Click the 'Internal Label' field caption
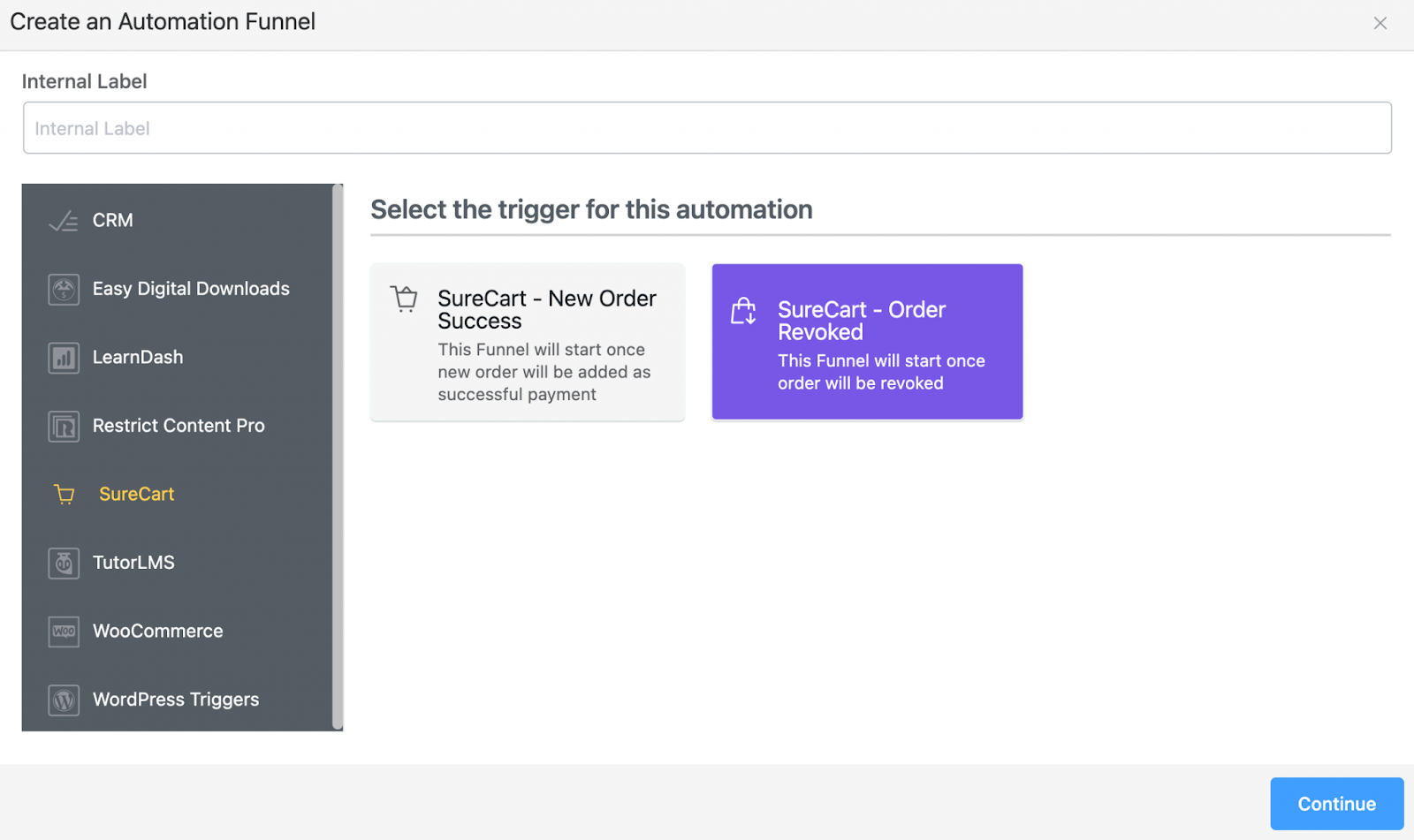 click(x=84, y=81)
